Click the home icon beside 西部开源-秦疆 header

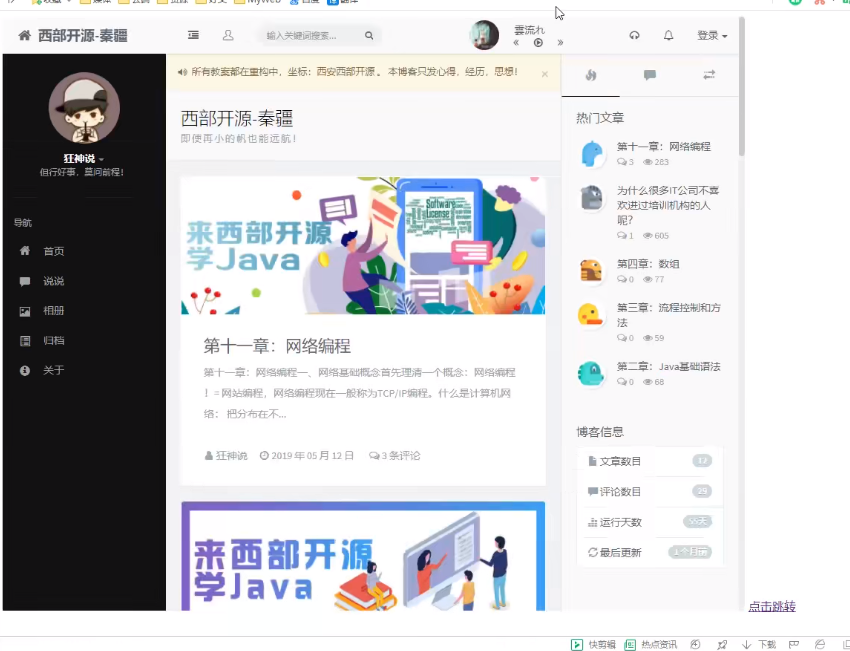coord(24,36)
